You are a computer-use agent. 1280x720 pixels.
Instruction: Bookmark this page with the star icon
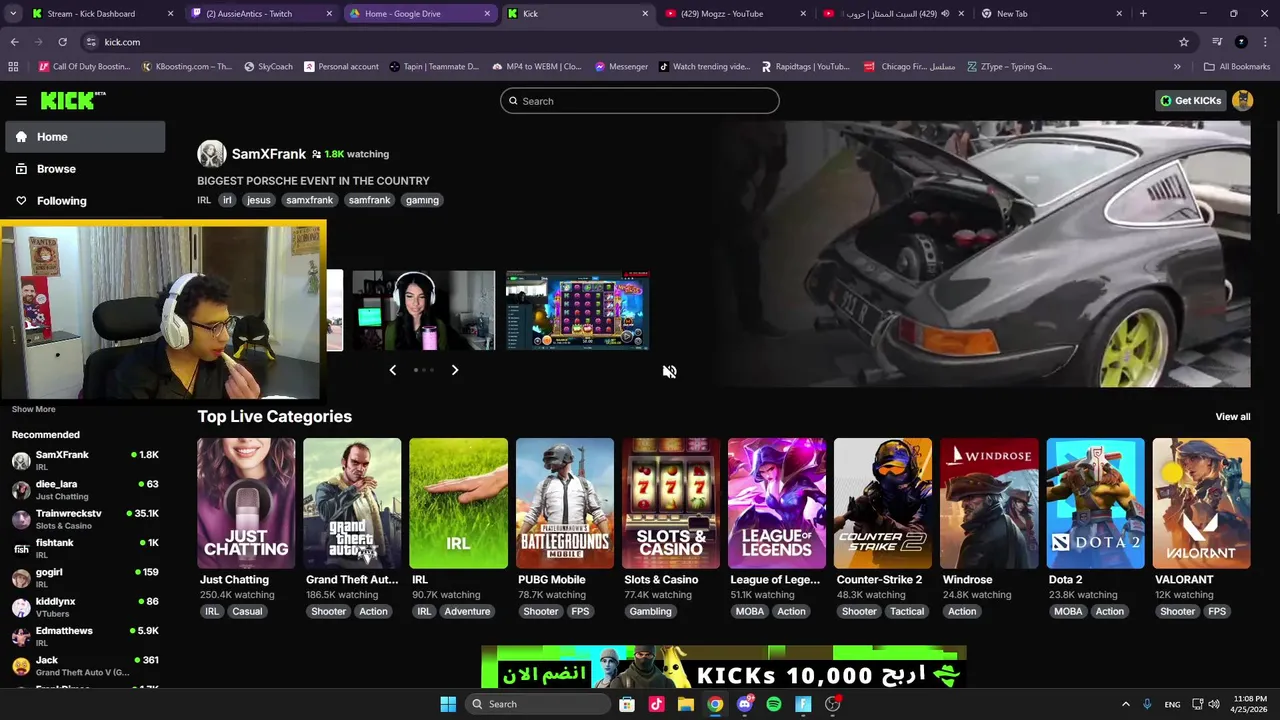1184,42
